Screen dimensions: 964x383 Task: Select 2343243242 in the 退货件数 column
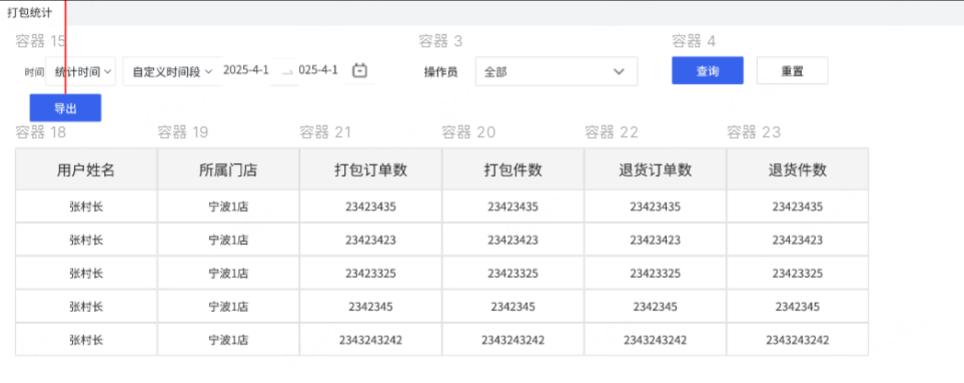(x=797, y=339)
